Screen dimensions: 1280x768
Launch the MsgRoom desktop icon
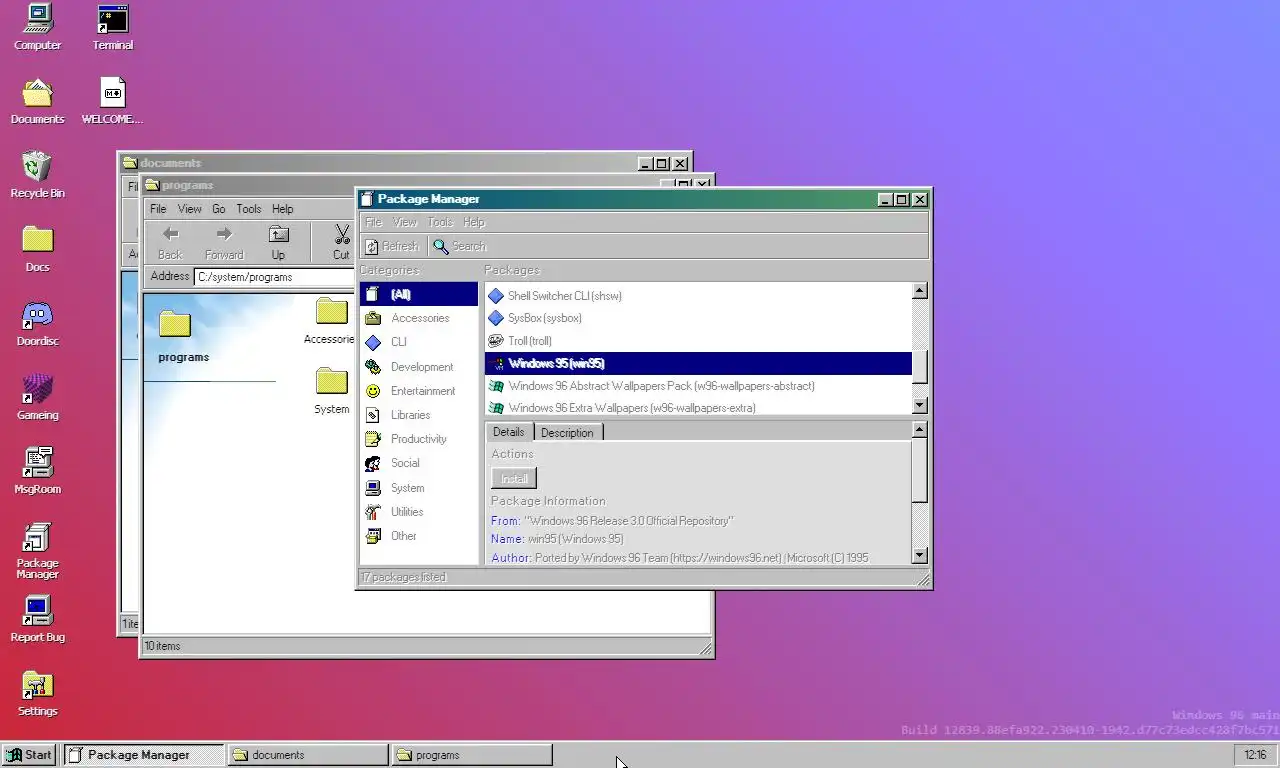(37, 471)
